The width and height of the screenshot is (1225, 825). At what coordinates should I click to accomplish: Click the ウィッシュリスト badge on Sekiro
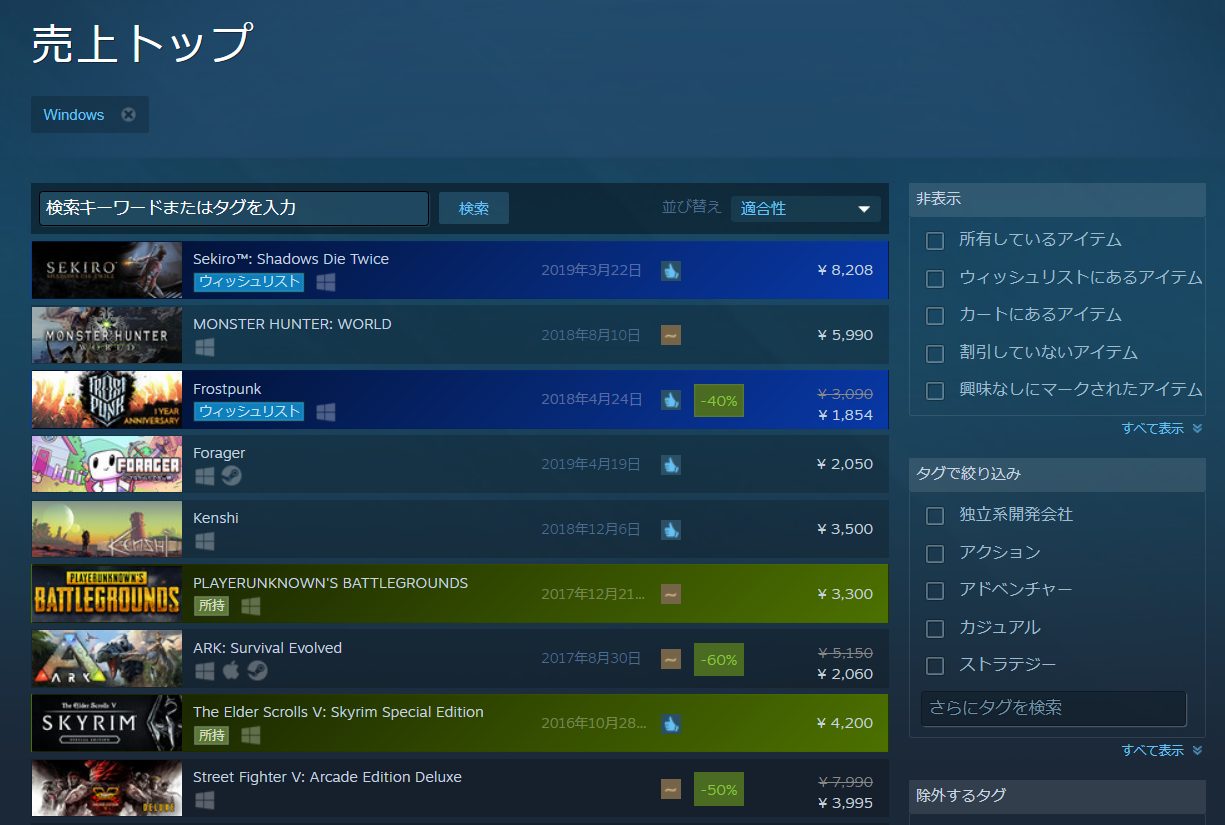pos(247,282)
